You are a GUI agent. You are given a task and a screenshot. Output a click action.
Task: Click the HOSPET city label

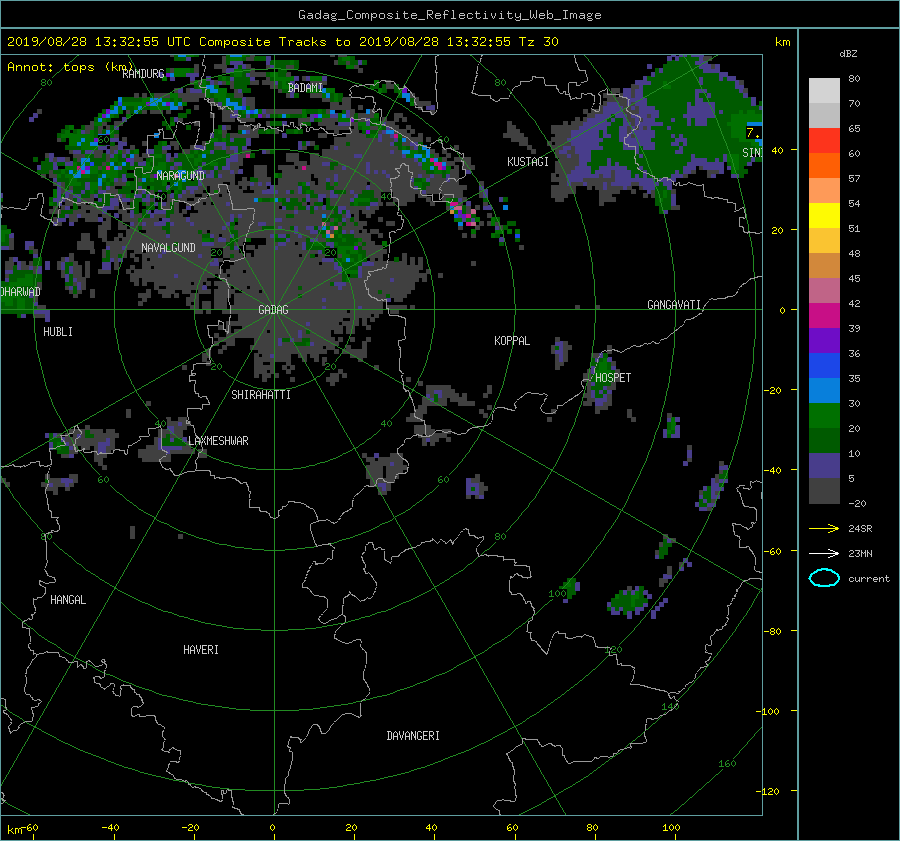pos(613,378)
